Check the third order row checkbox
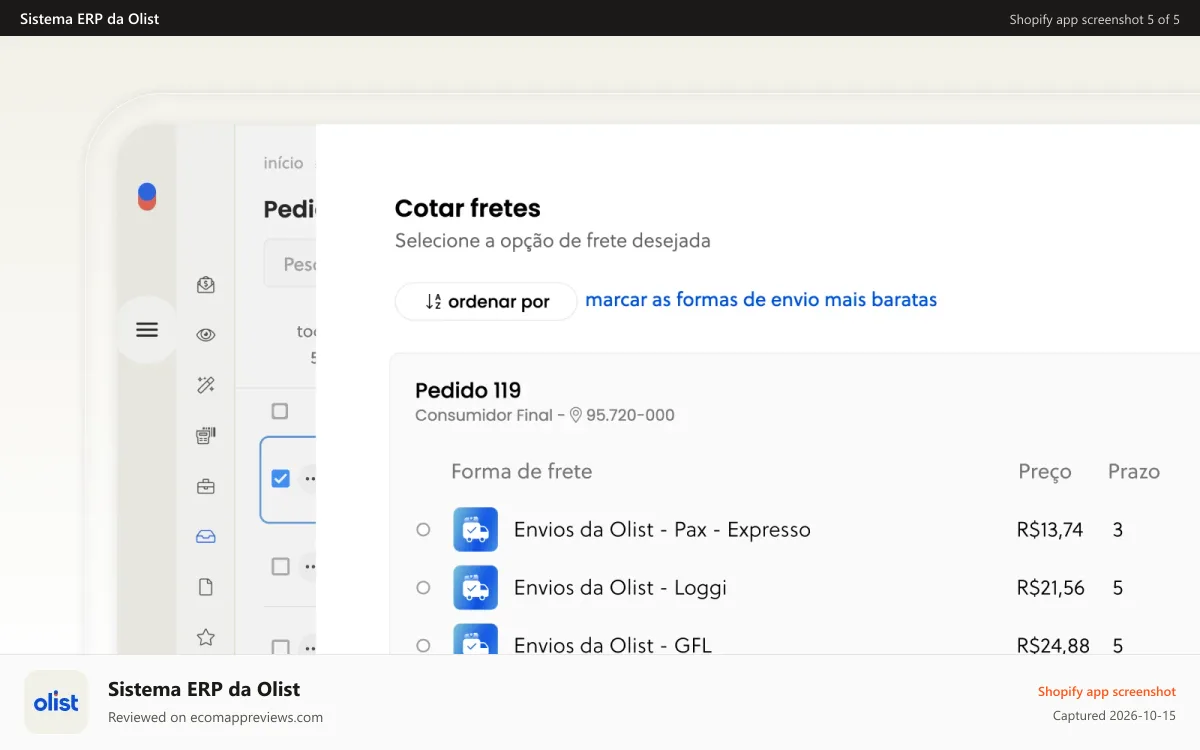 click(x=280, y=647)
